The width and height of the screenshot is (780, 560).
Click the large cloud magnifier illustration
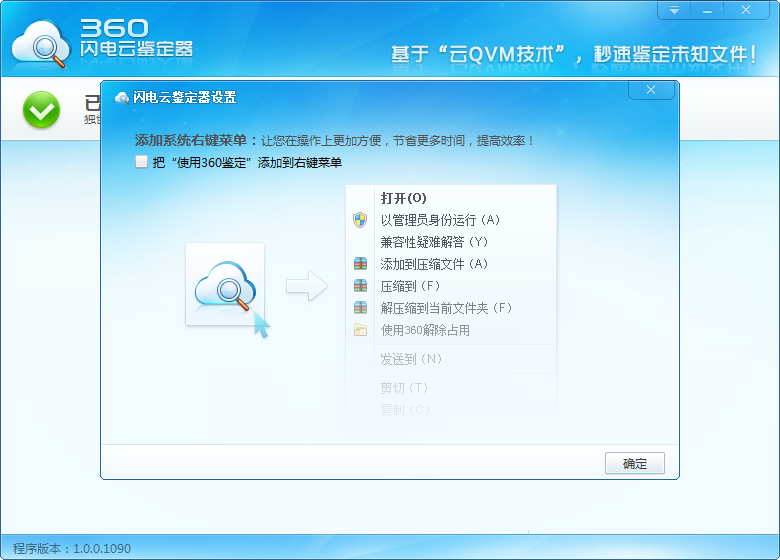click(226, 286)
